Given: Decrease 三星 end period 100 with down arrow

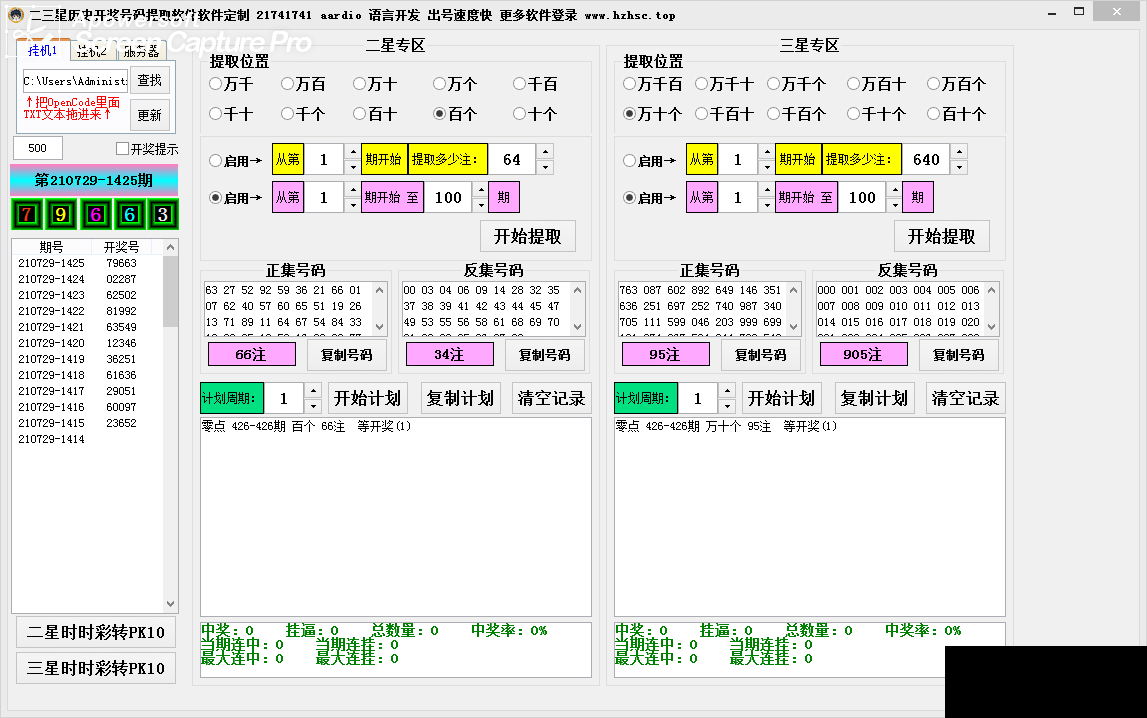Looking at the screenshot, I should (x=895, y=205).
